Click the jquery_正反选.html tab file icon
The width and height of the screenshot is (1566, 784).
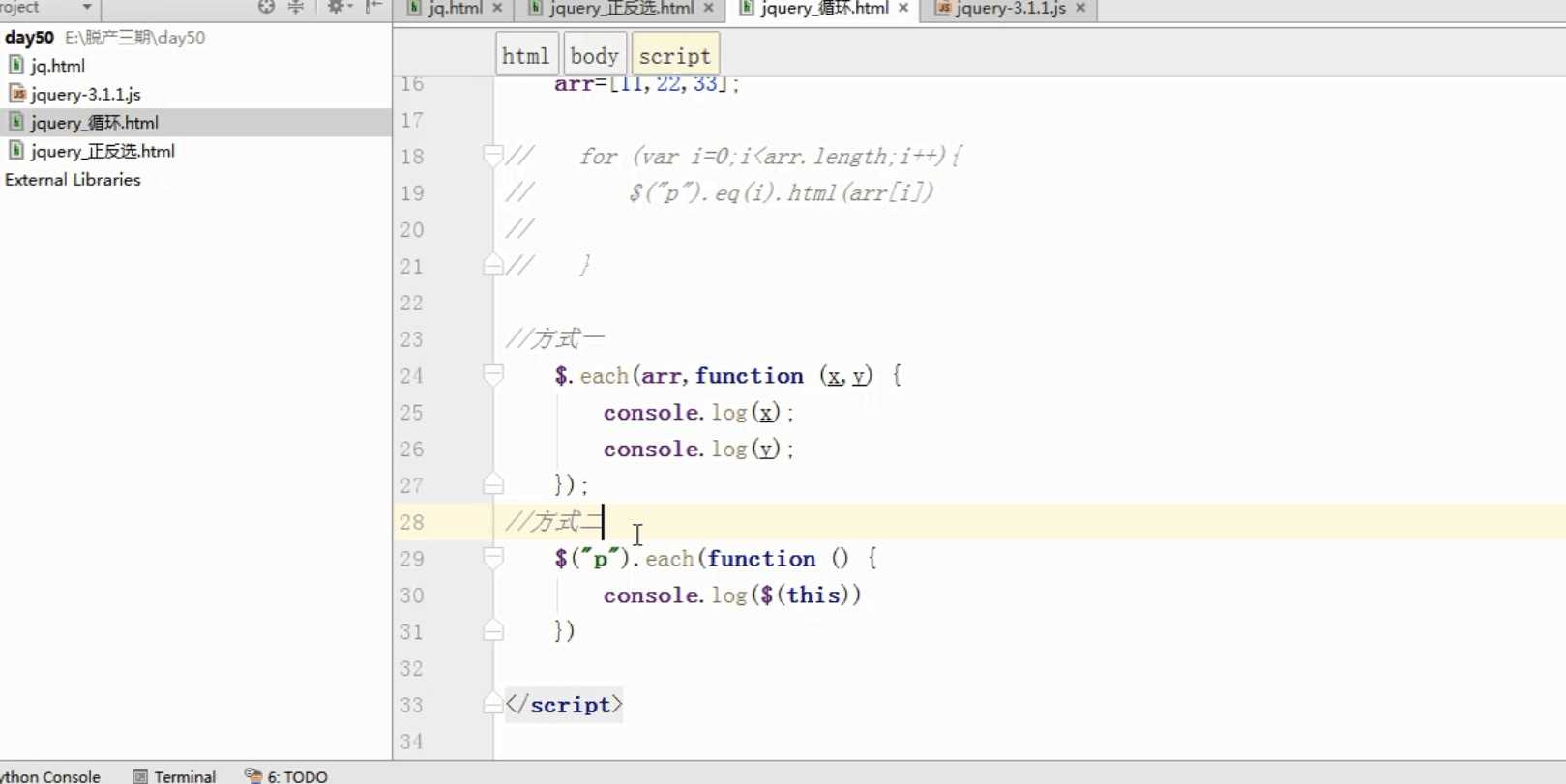[x=535, y=8]
